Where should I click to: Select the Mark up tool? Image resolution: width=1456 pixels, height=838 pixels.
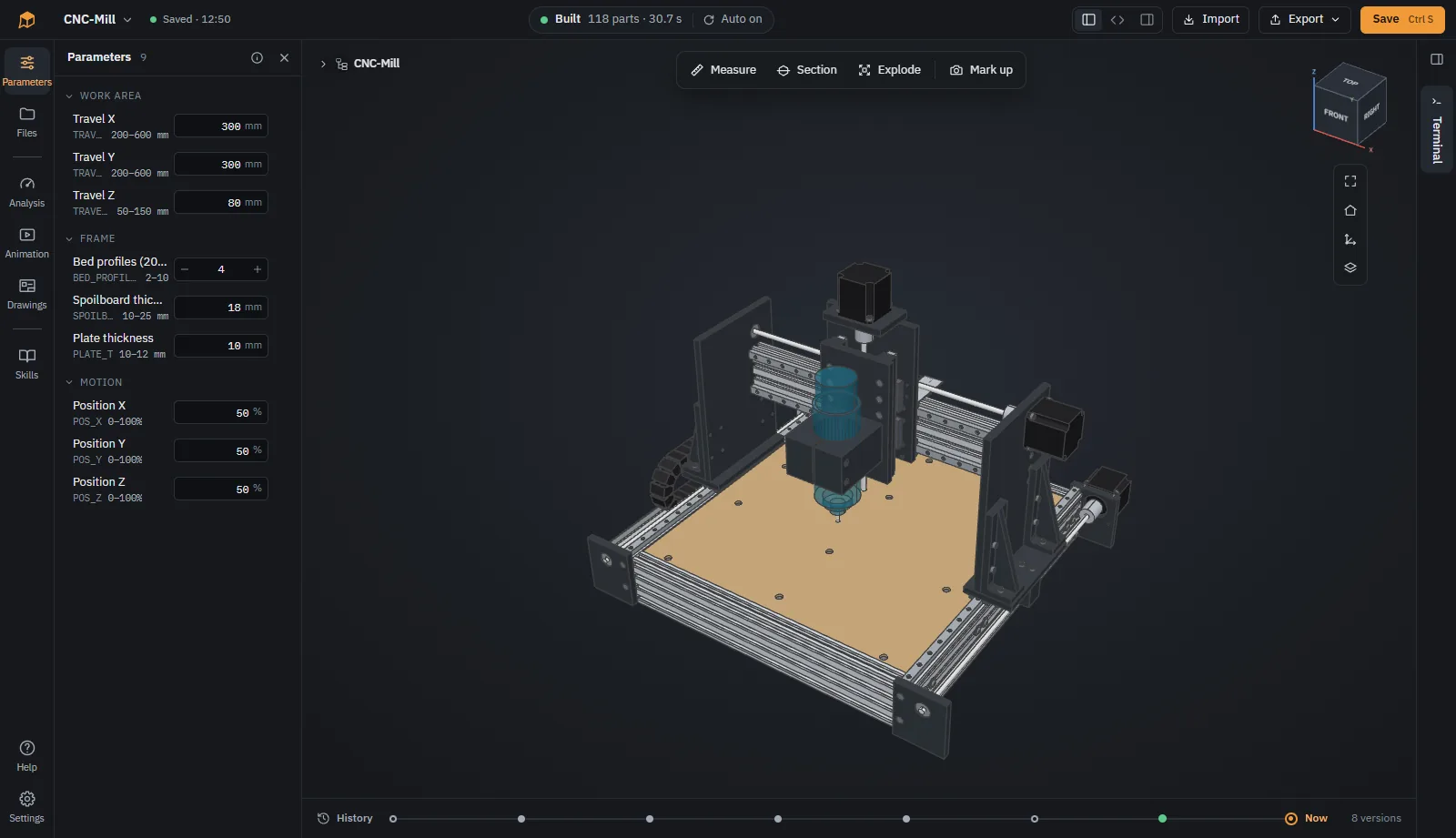981,70
